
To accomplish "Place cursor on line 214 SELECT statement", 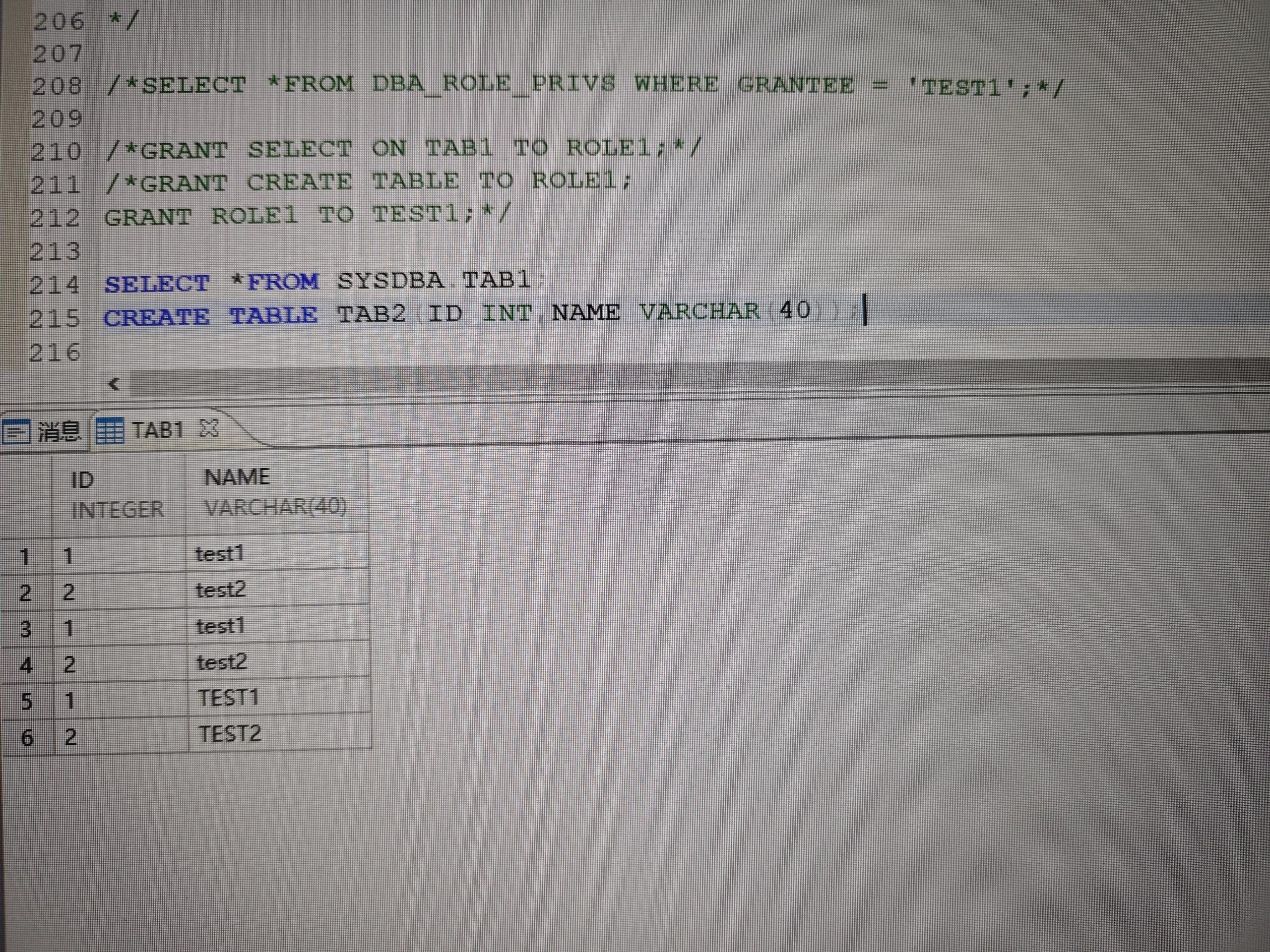I will [x=324, y=281].
